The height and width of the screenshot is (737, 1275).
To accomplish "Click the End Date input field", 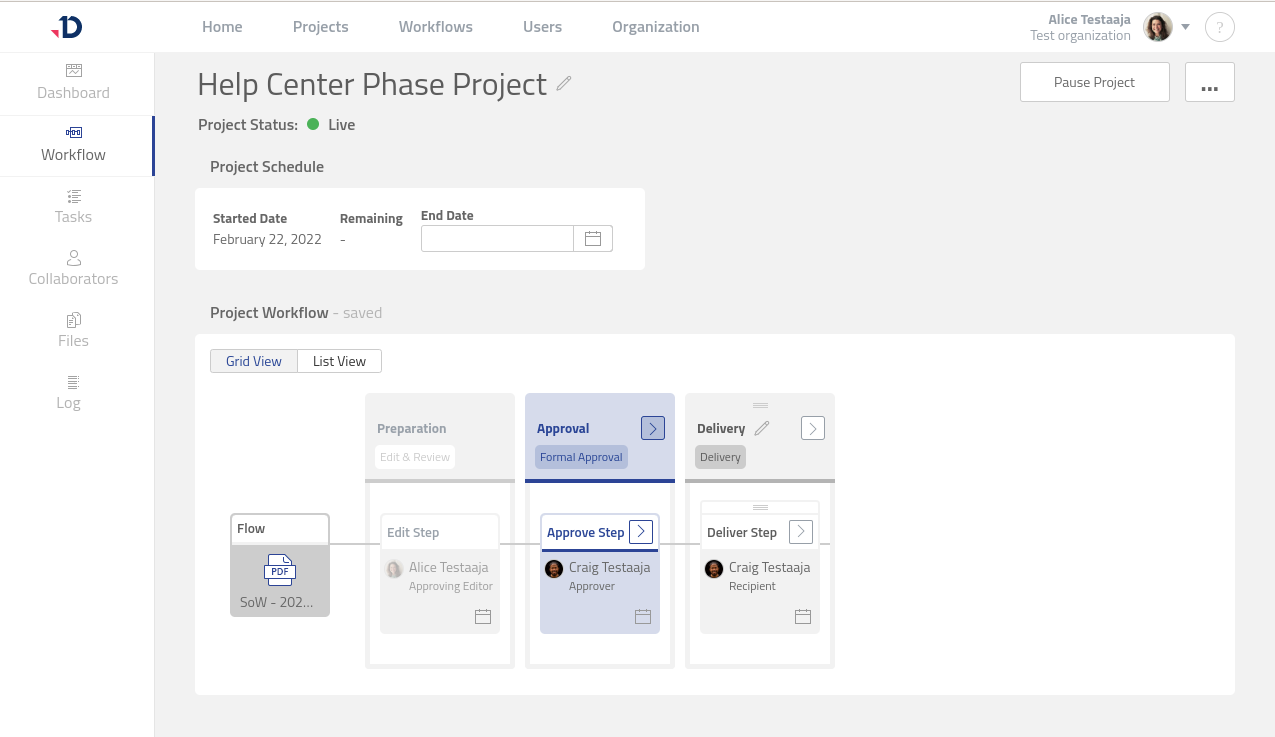I will [497, 238].
